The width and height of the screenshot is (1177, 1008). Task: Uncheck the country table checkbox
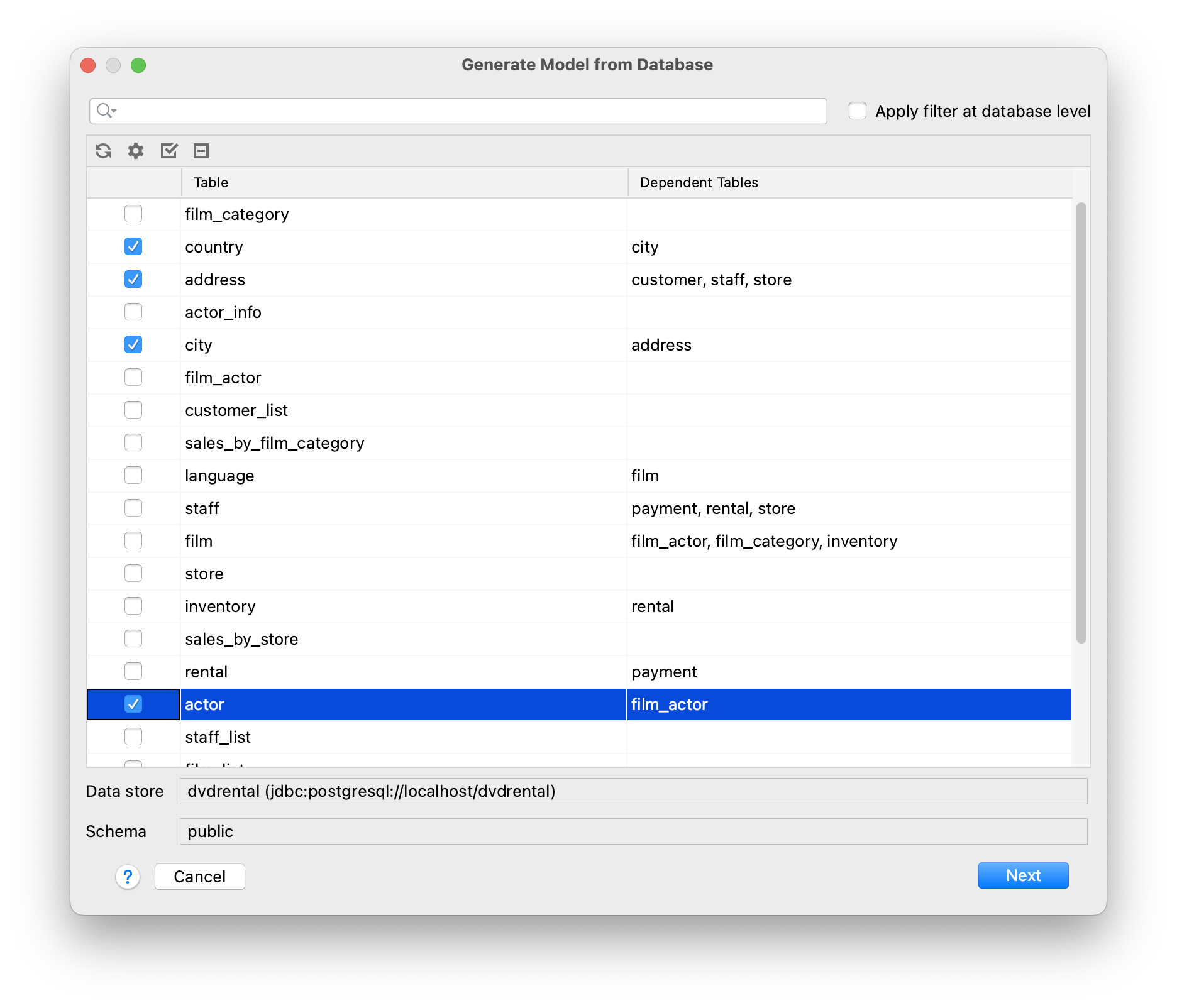click(133, 247)
